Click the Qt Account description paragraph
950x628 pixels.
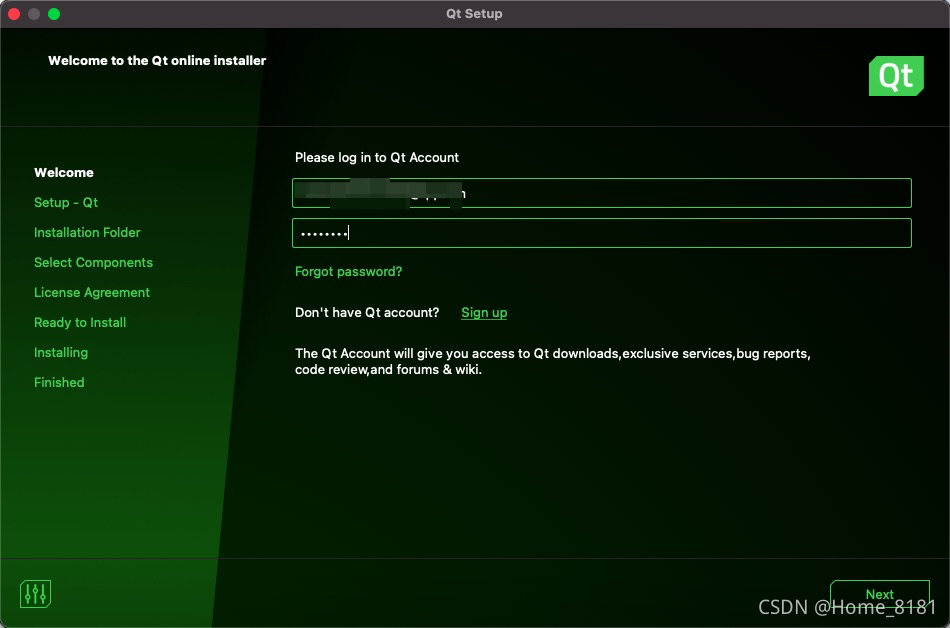tap(553, 362)
